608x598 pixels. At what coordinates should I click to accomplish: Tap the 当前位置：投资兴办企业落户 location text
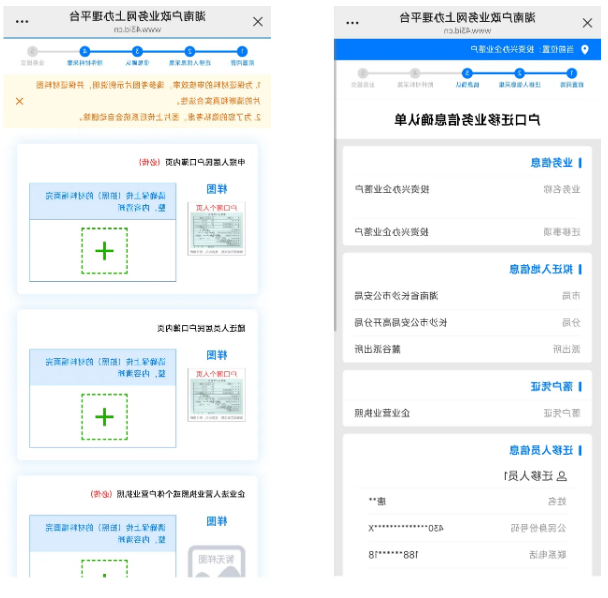click(x=522, y=50)
